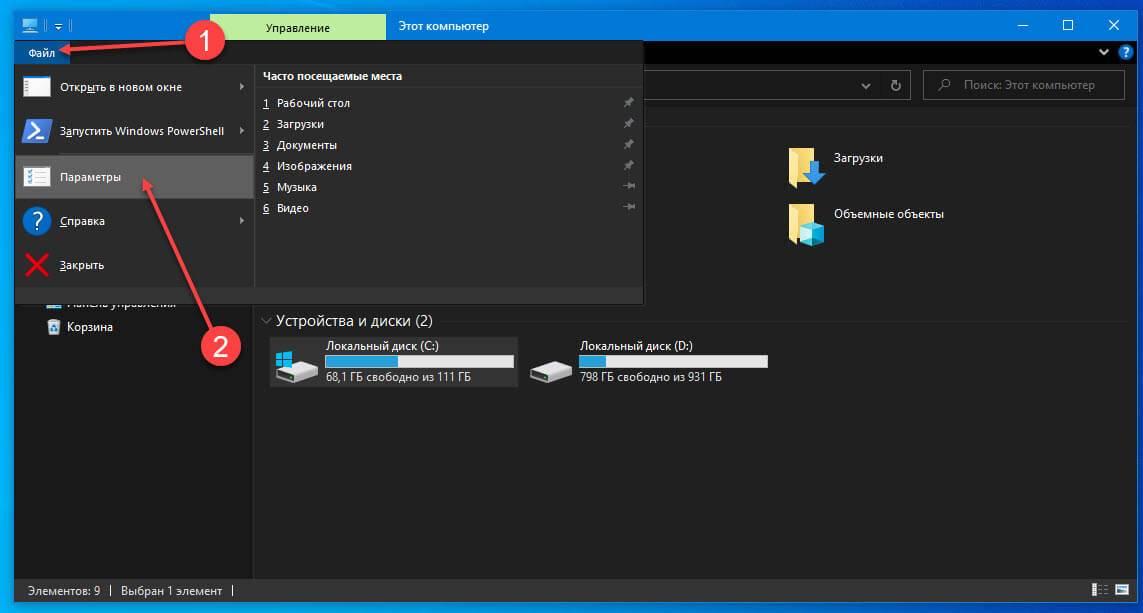Click the computer icon in title bar

tap(30, 26)
